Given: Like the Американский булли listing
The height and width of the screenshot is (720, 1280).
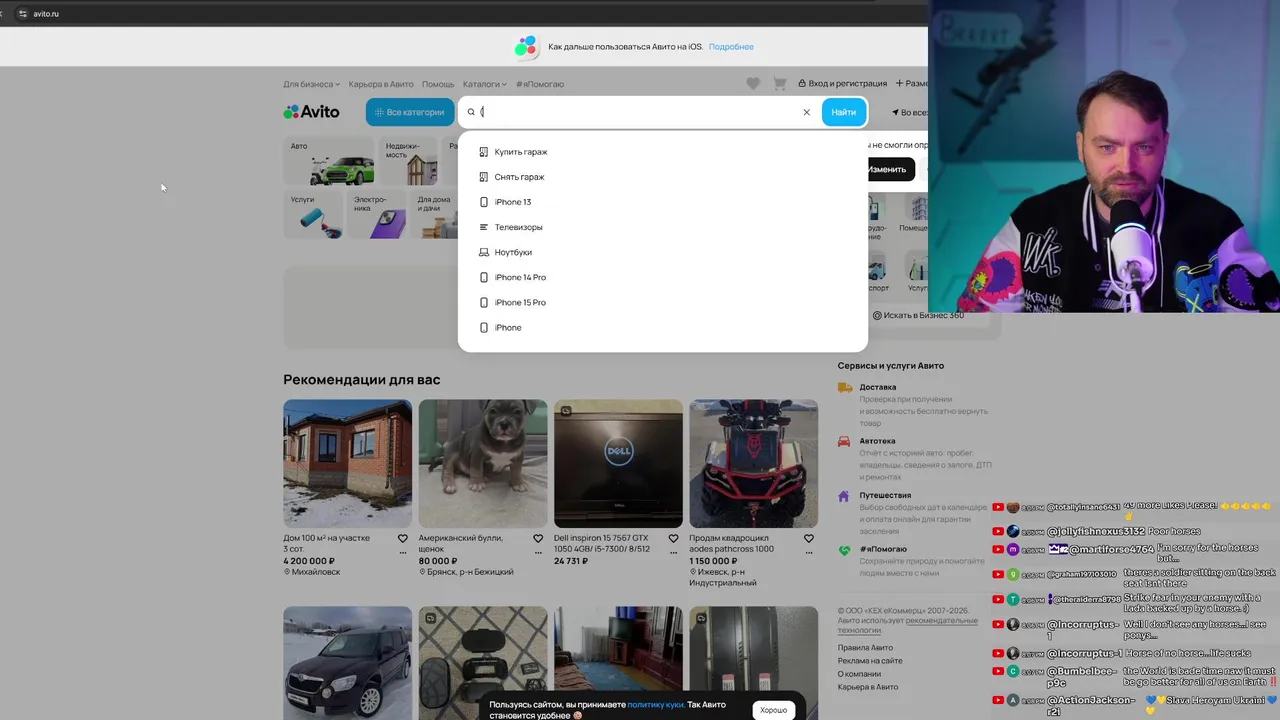Looking at the screenshot, I should tap(538, 538).
